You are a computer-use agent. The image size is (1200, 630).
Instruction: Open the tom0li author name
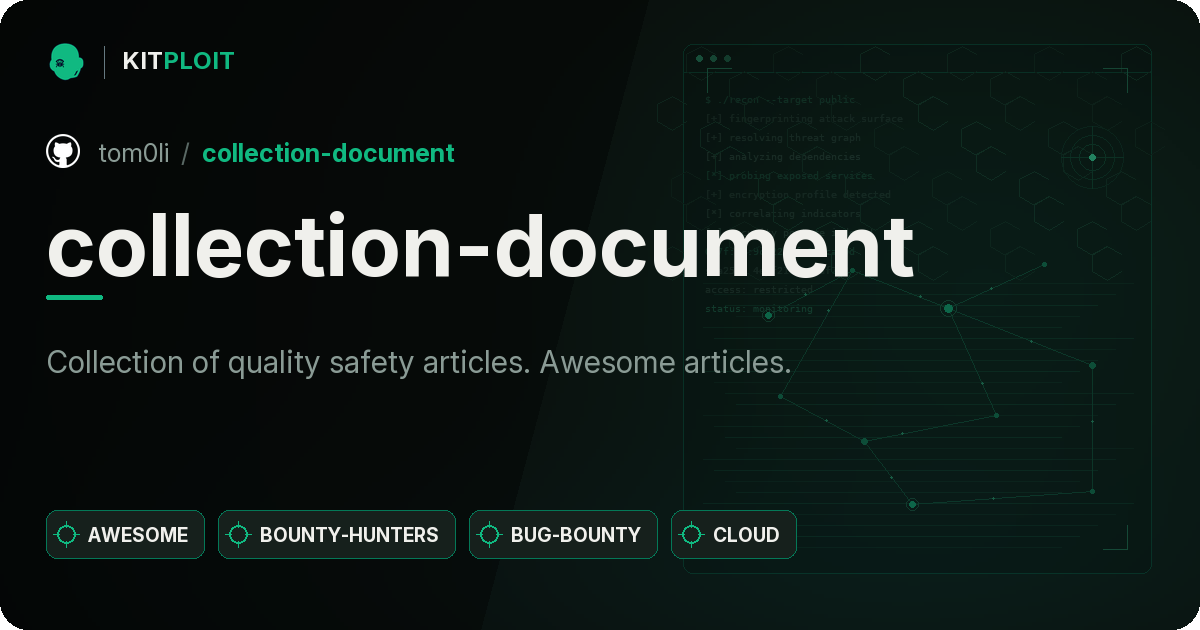134,153
